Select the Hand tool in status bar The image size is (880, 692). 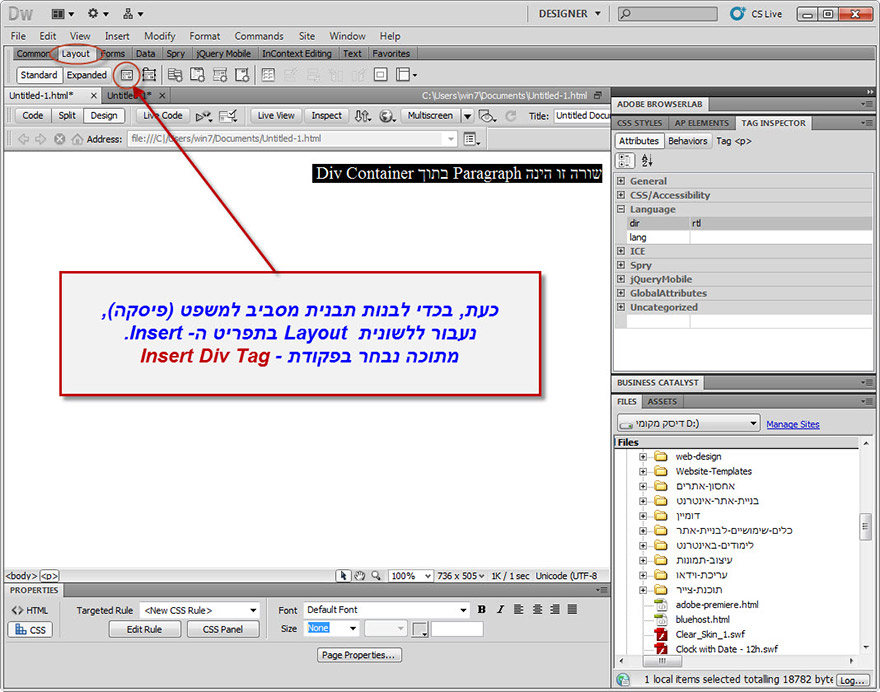[x=360, y=576]
